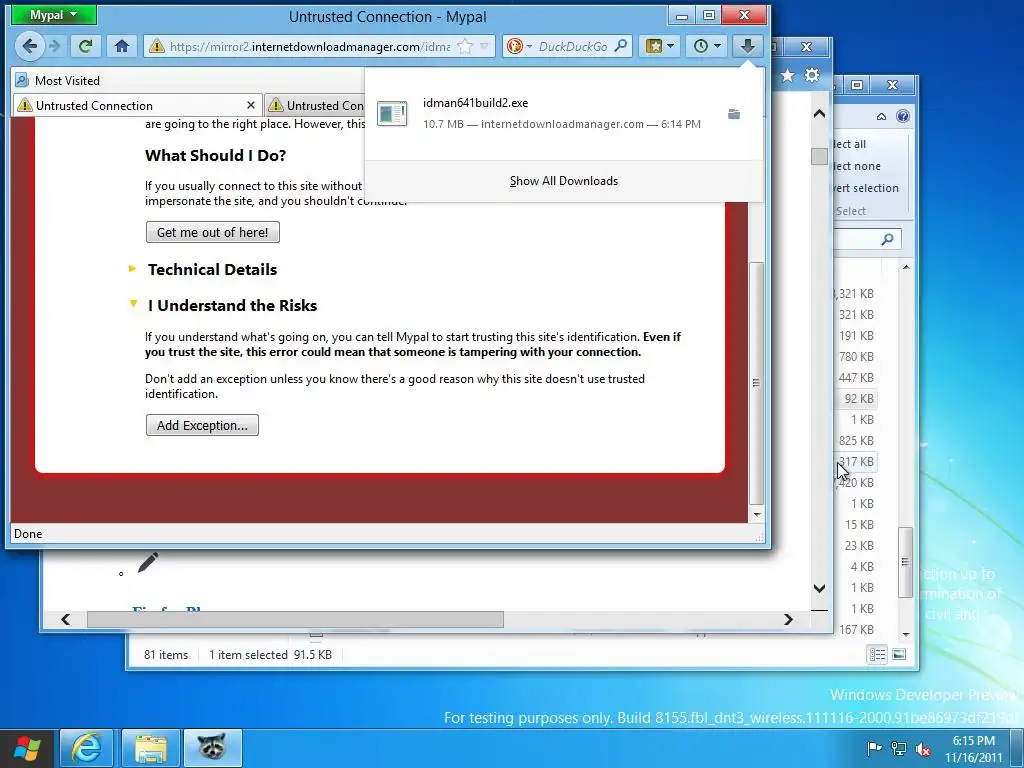Screen dimensions: 1024x768
Task: Open the History clock dropdown button
Action: click(x=707, y=46)
